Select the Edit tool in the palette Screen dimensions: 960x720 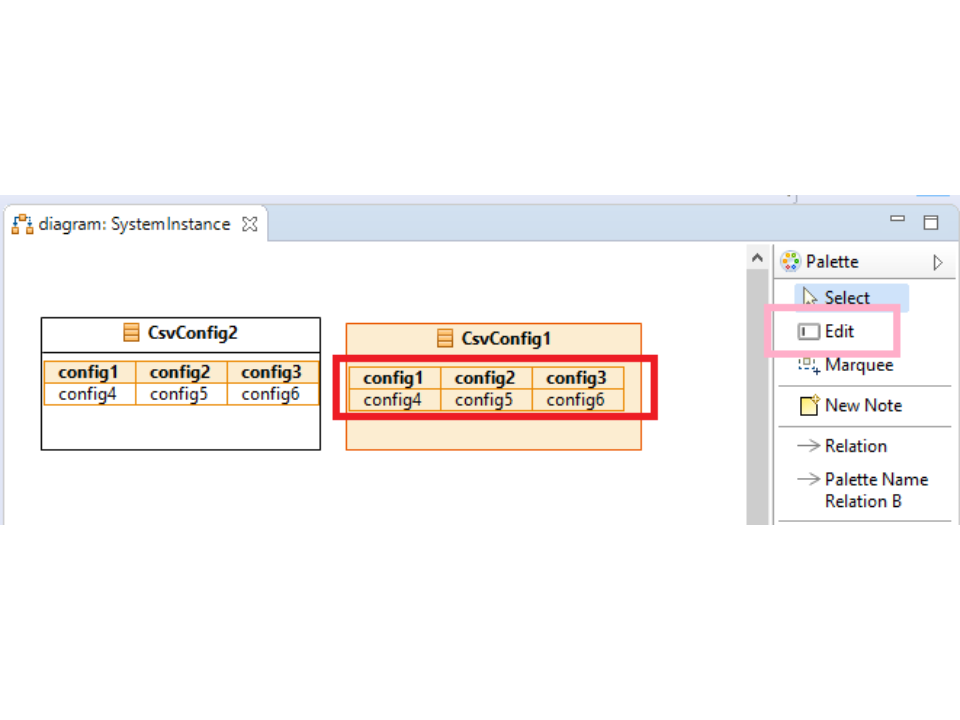pos(838,331)
